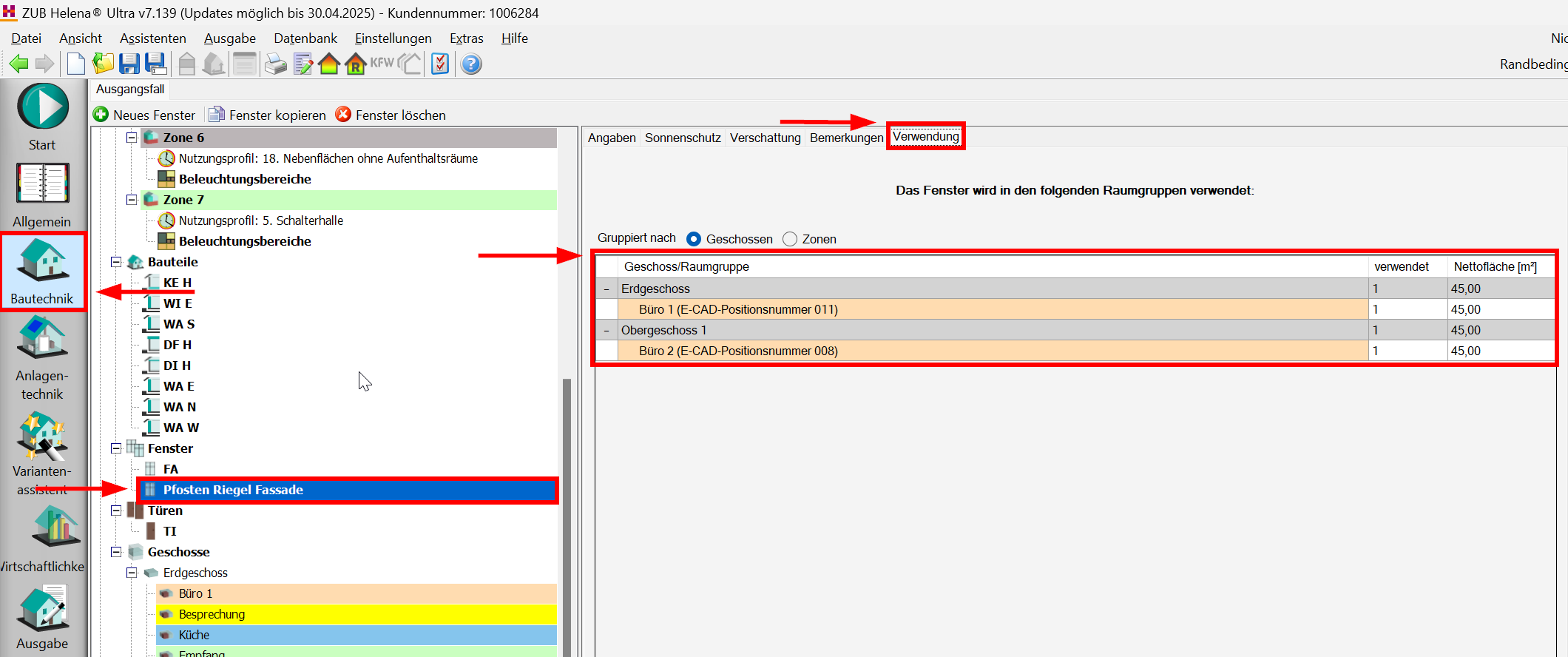This screenshot has height=657, width=1568.
Task: Select the WA S component in tree
Action: (x=179, y=324)
